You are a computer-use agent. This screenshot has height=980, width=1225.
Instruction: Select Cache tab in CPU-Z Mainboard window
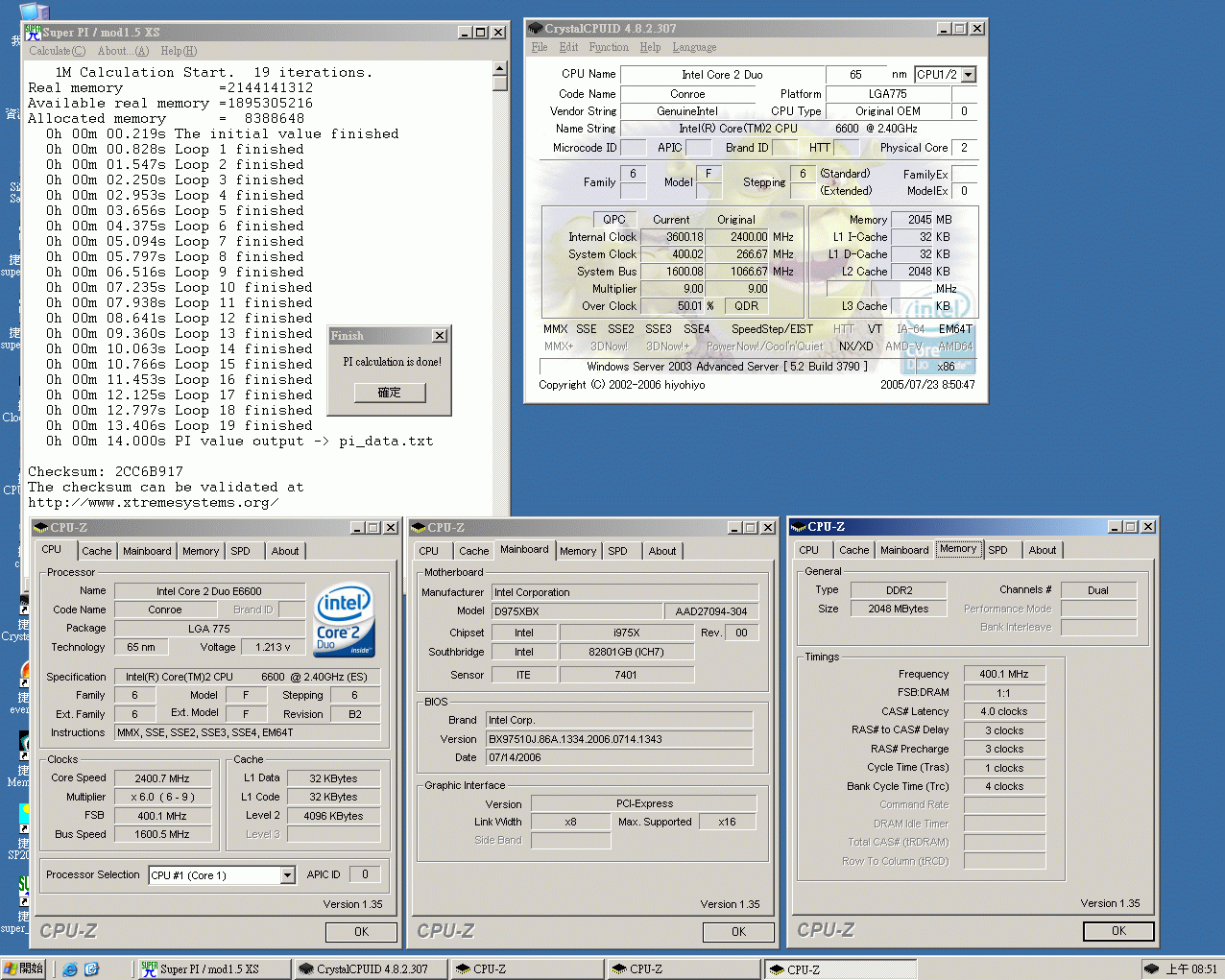point(473,551)
